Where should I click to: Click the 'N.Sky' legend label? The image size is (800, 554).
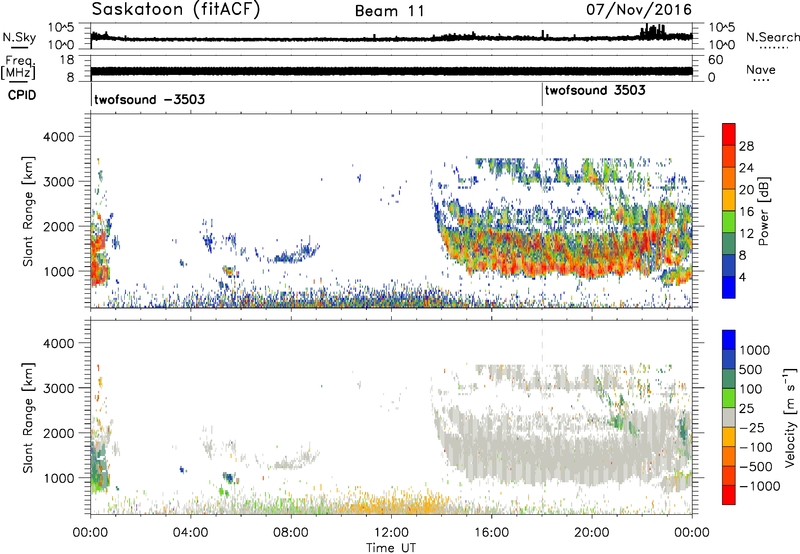(x=19, y=37)
